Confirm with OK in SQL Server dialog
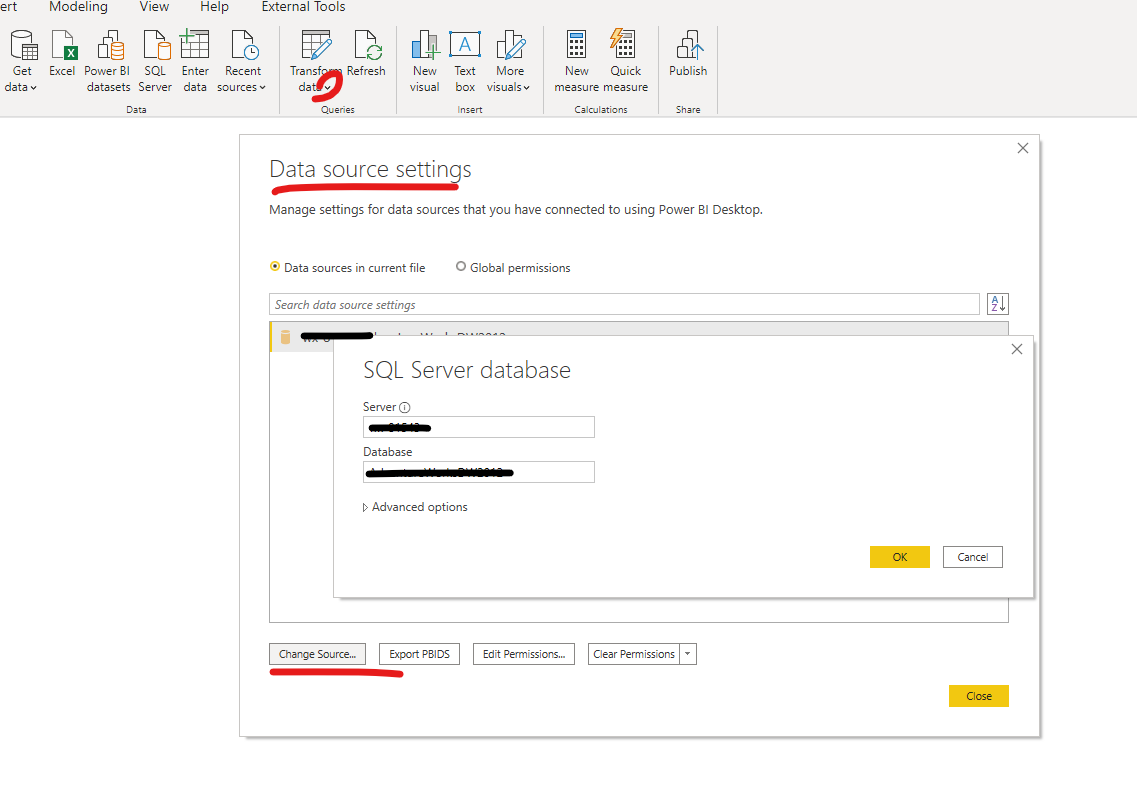This screenshot has height=791, width=1137. click(899, 557)
